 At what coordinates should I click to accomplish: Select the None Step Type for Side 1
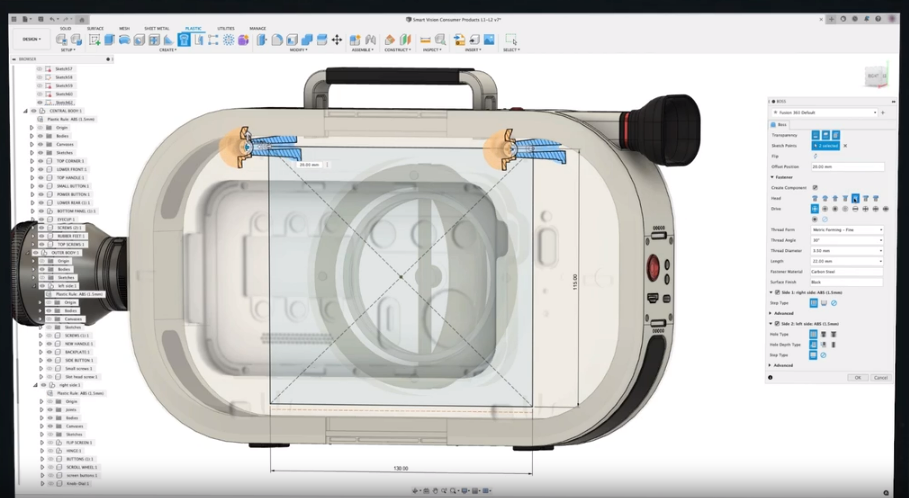[x=834, y=303]
